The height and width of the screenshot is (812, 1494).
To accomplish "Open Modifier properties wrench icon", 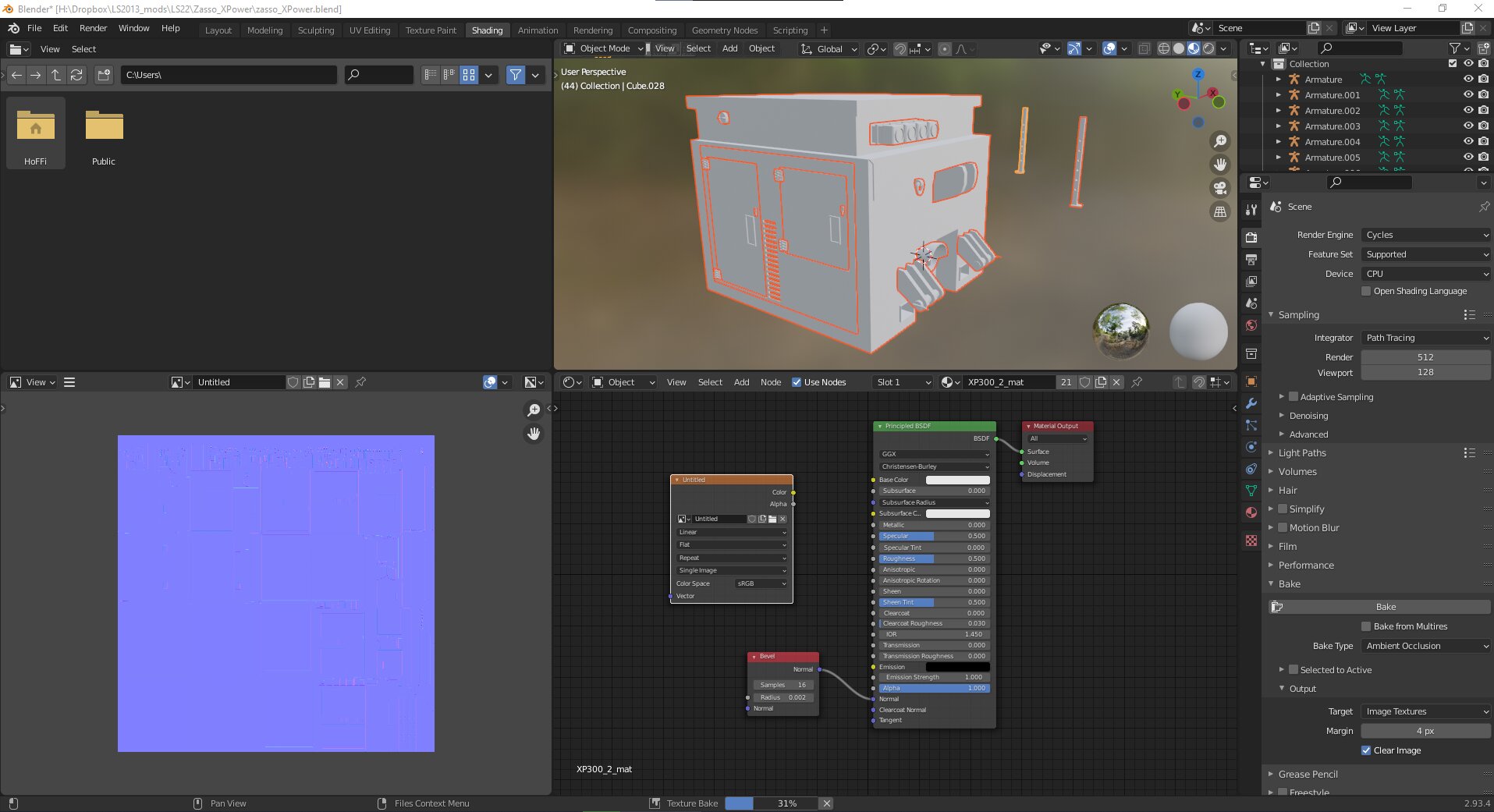I will click(x=1251, y=403).
